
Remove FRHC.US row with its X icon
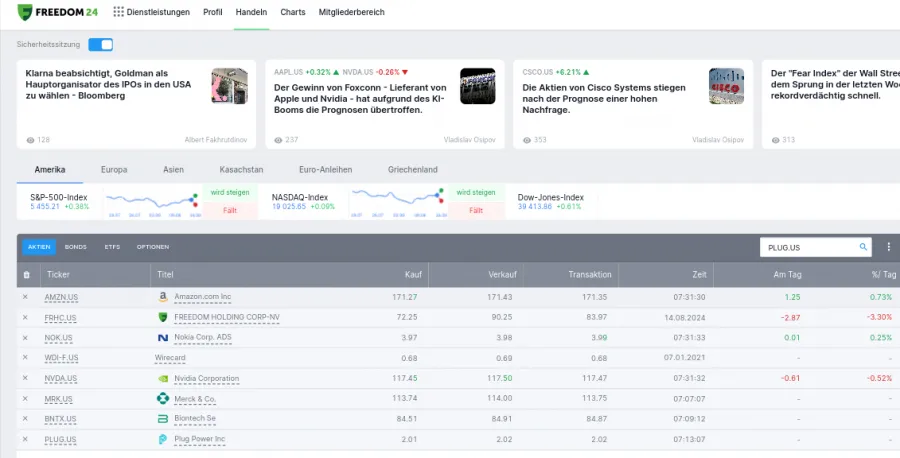[x=25, y=317]
